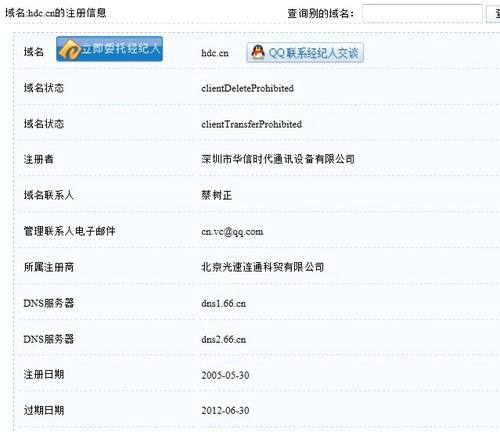
Task: Select the email cn.vc@qq.com
Action: [232, 231]
